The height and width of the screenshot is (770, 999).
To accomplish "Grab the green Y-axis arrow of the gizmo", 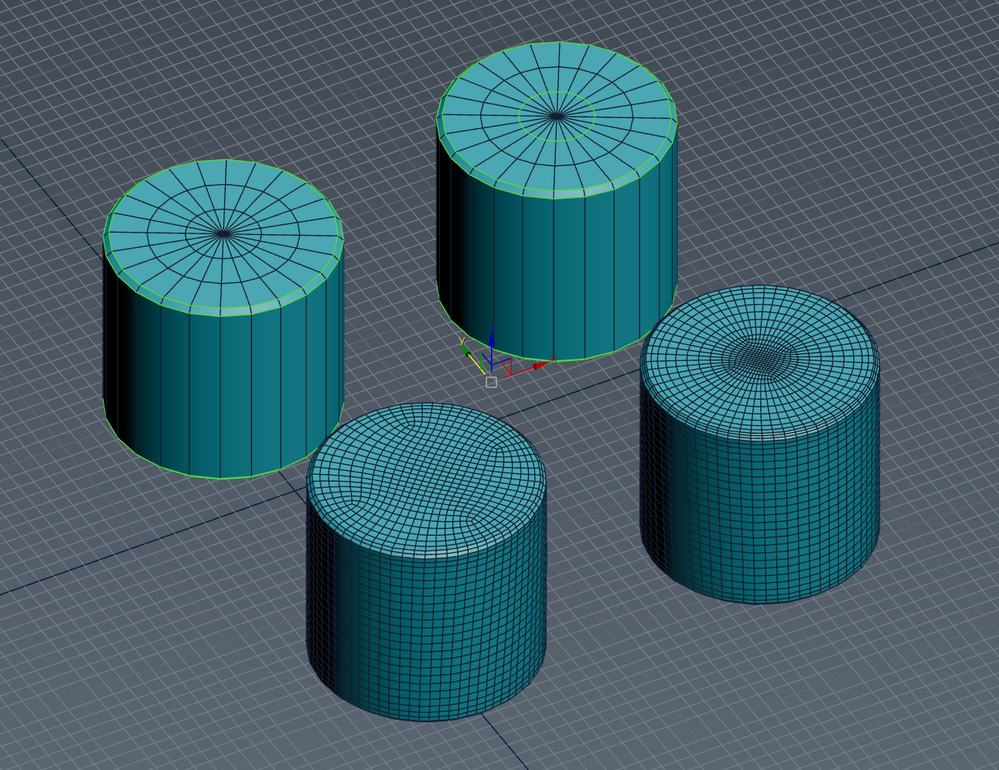I will point(466,350).
